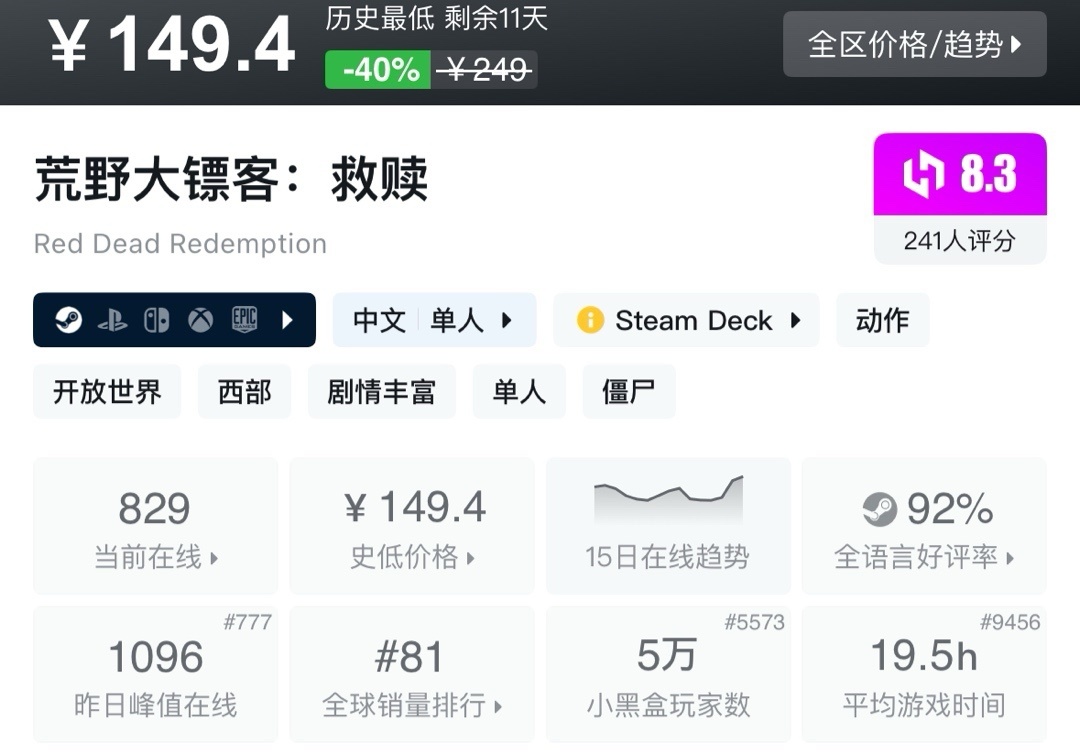Open 全区价格/趋势 regional price trends
1080x754 pixels.
click(914, 44)
